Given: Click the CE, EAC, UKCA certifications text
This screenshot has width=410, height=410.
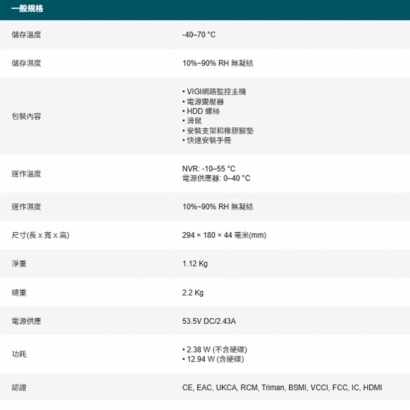Looking at the screenshot, I should point(282,388).
